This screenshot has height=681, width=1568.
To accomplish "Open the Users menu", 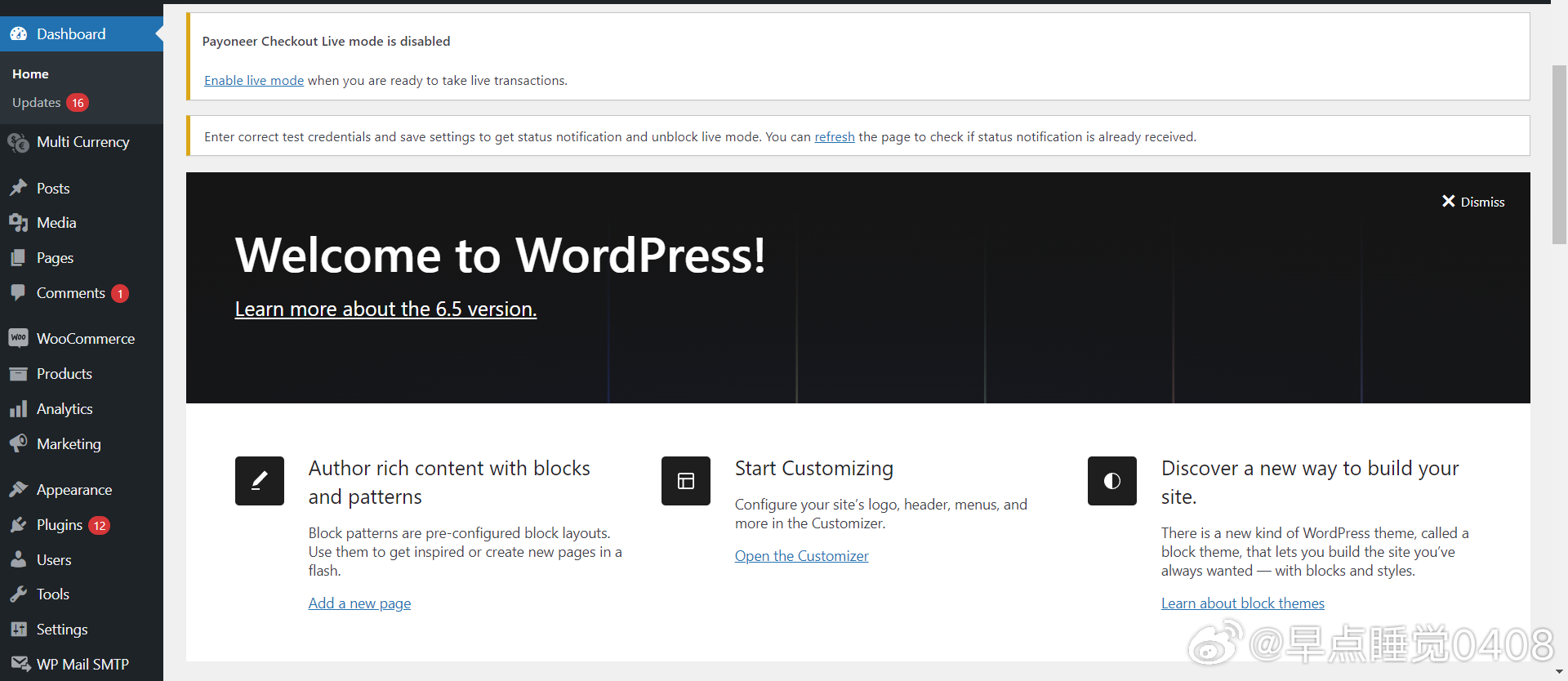I will 82,559.
